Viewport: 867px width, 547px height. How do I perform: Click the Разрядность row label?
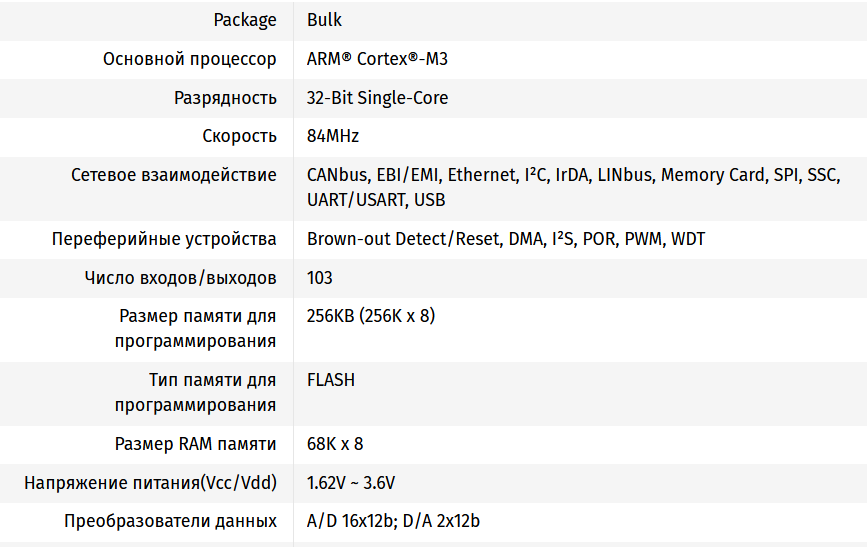pos(226,98)
